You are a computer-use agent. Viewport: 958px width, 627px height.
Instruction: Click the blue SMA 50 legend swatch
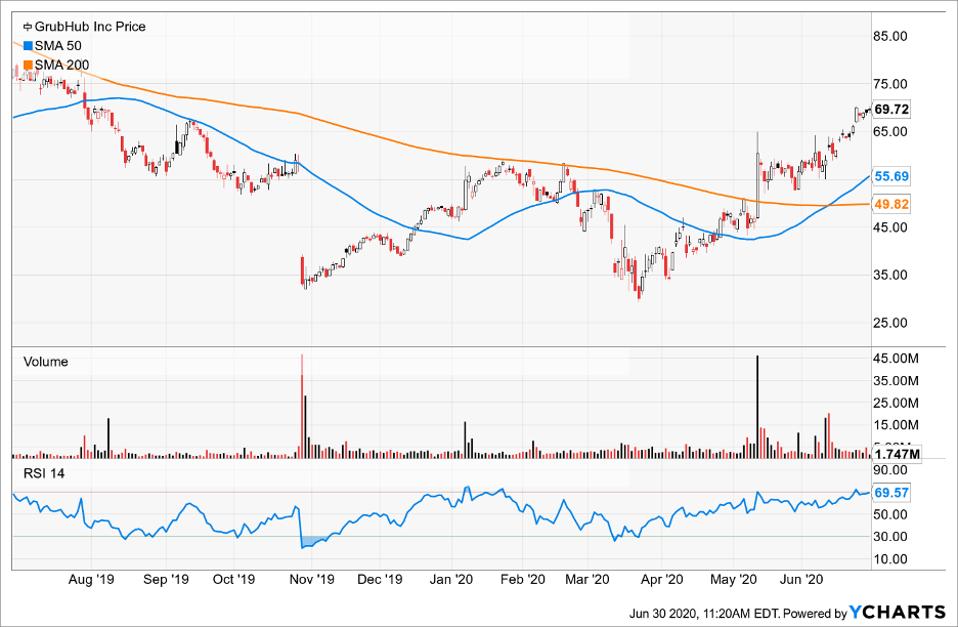point(27,45)
